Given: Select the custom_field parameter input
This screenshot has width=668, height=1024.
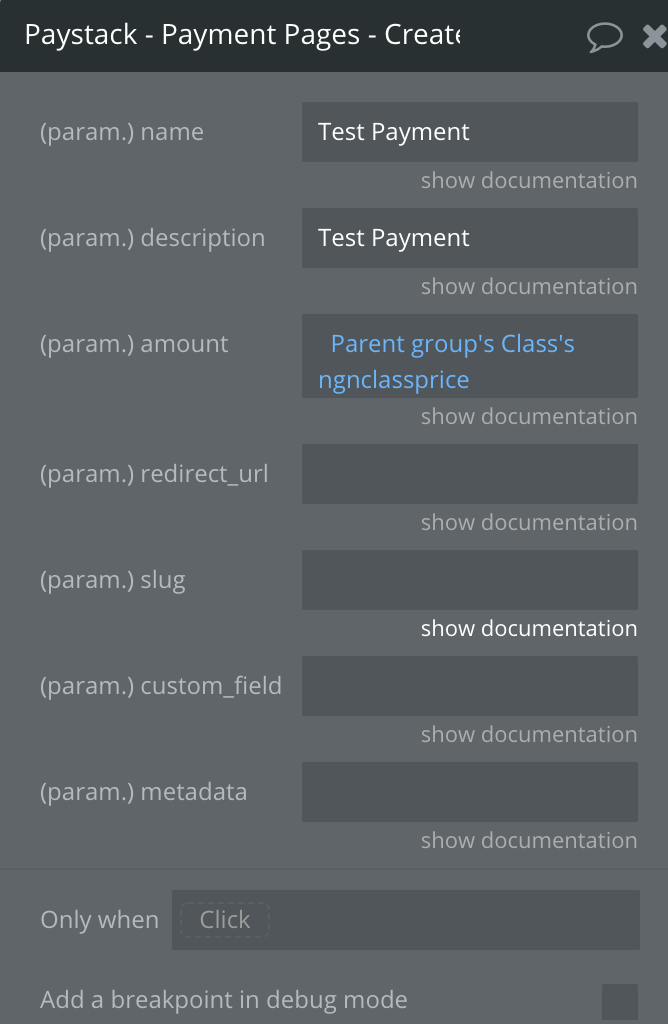Looking at the screenshot, I should pyautogui.click(x=469, y=686).
